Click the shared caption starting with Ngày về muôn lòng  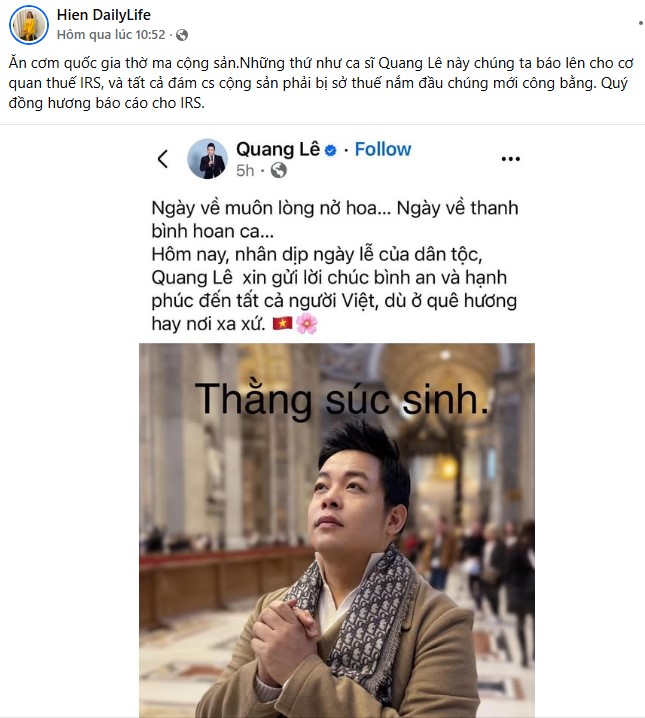coord(335,266)
